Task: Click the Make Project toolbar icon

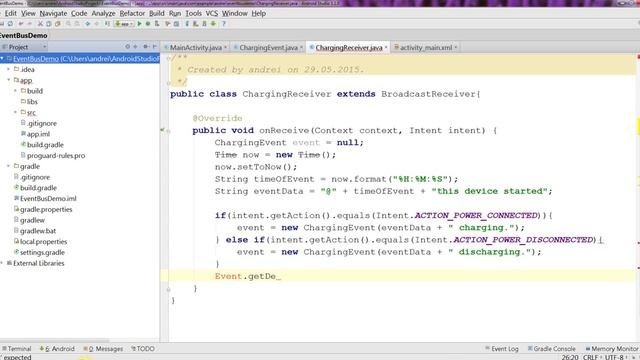Action: (107, 24)
